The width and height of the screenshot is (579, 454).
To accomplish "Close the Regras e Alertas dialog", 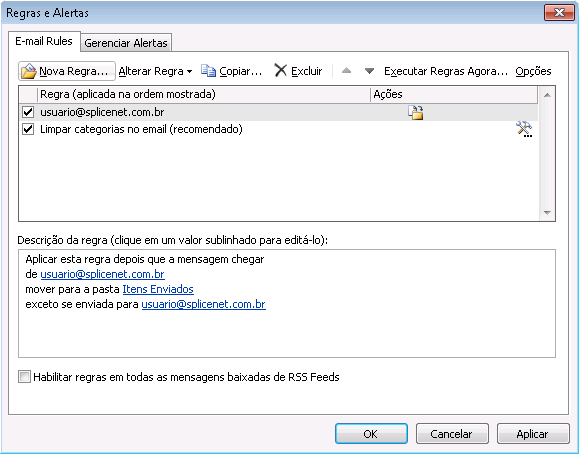I will click(559, 13).
